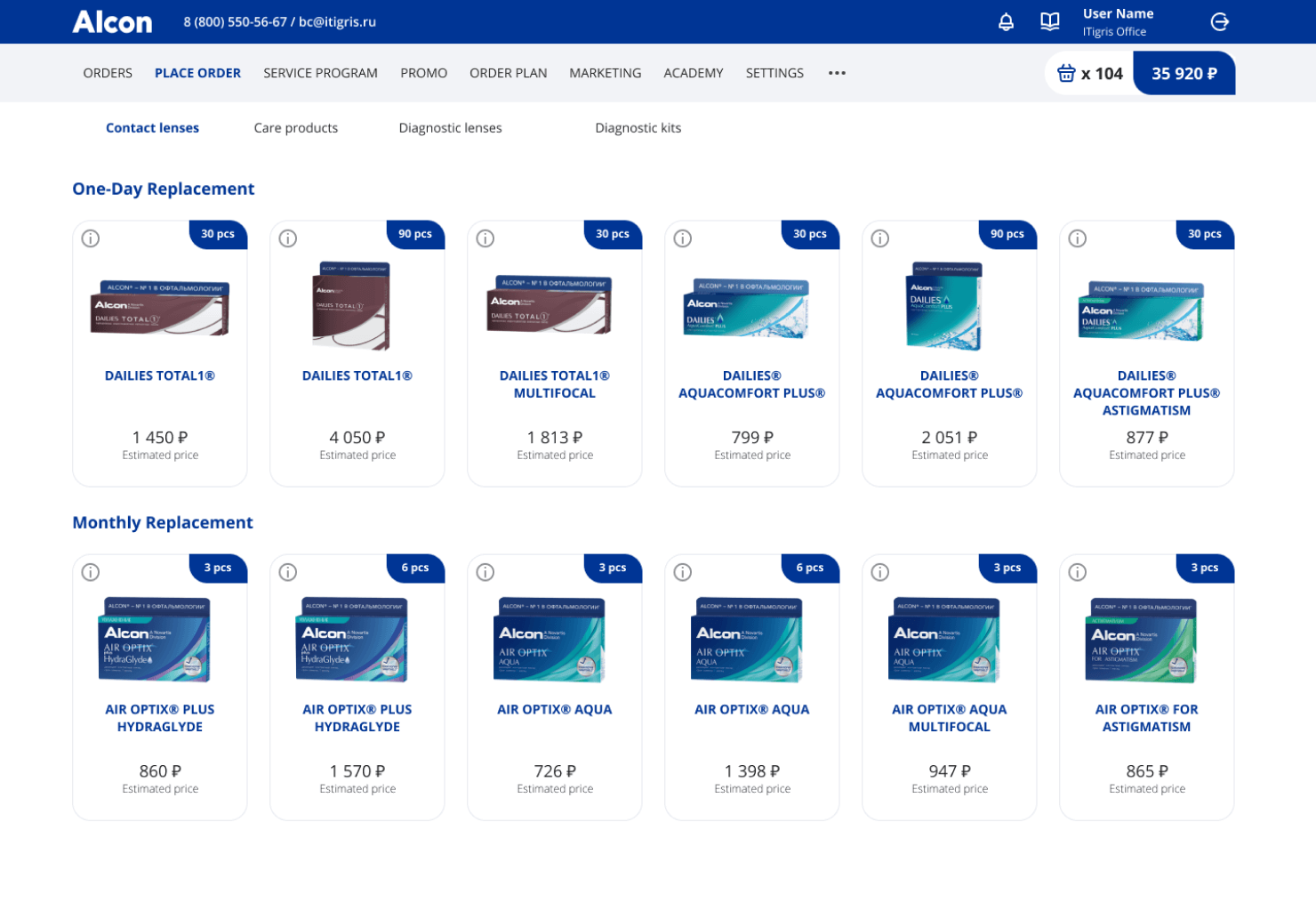Click the bc@itigris.ru contact text
This screenshot has width=1316, height=911.
[337, 21]
